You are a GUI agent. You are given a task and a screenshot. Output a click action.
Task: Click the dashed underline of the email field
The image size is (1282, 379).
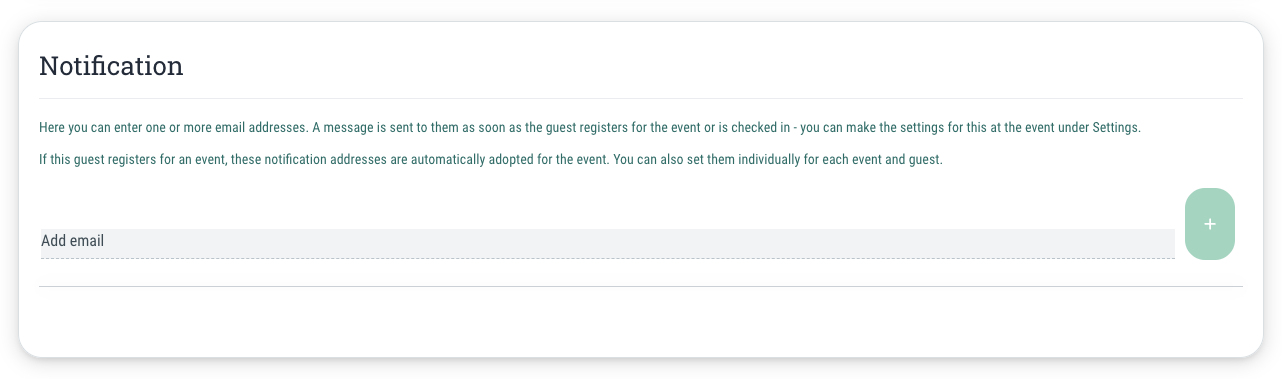click(607, 258)
